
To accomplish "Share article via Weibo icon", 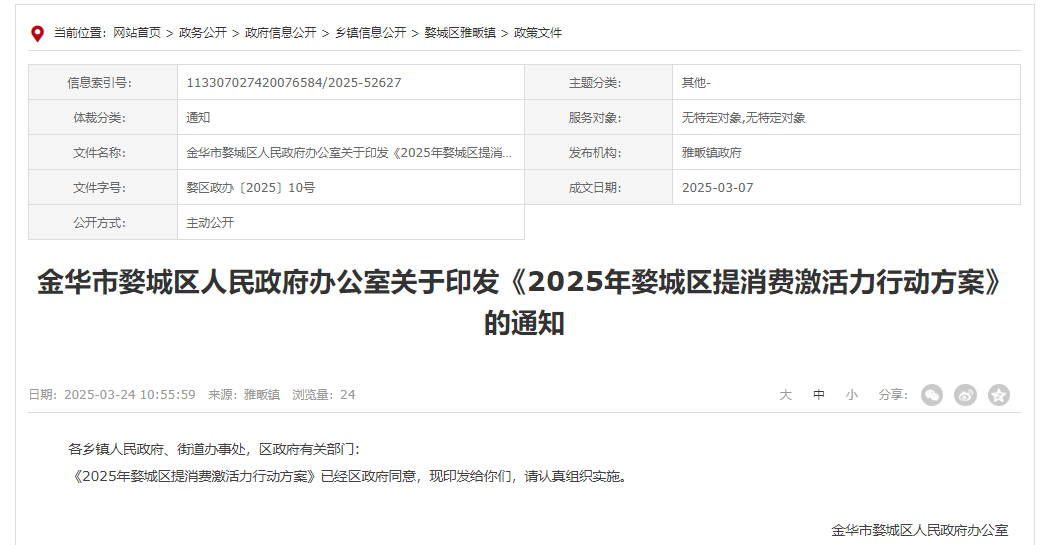I will coord(965,395).
